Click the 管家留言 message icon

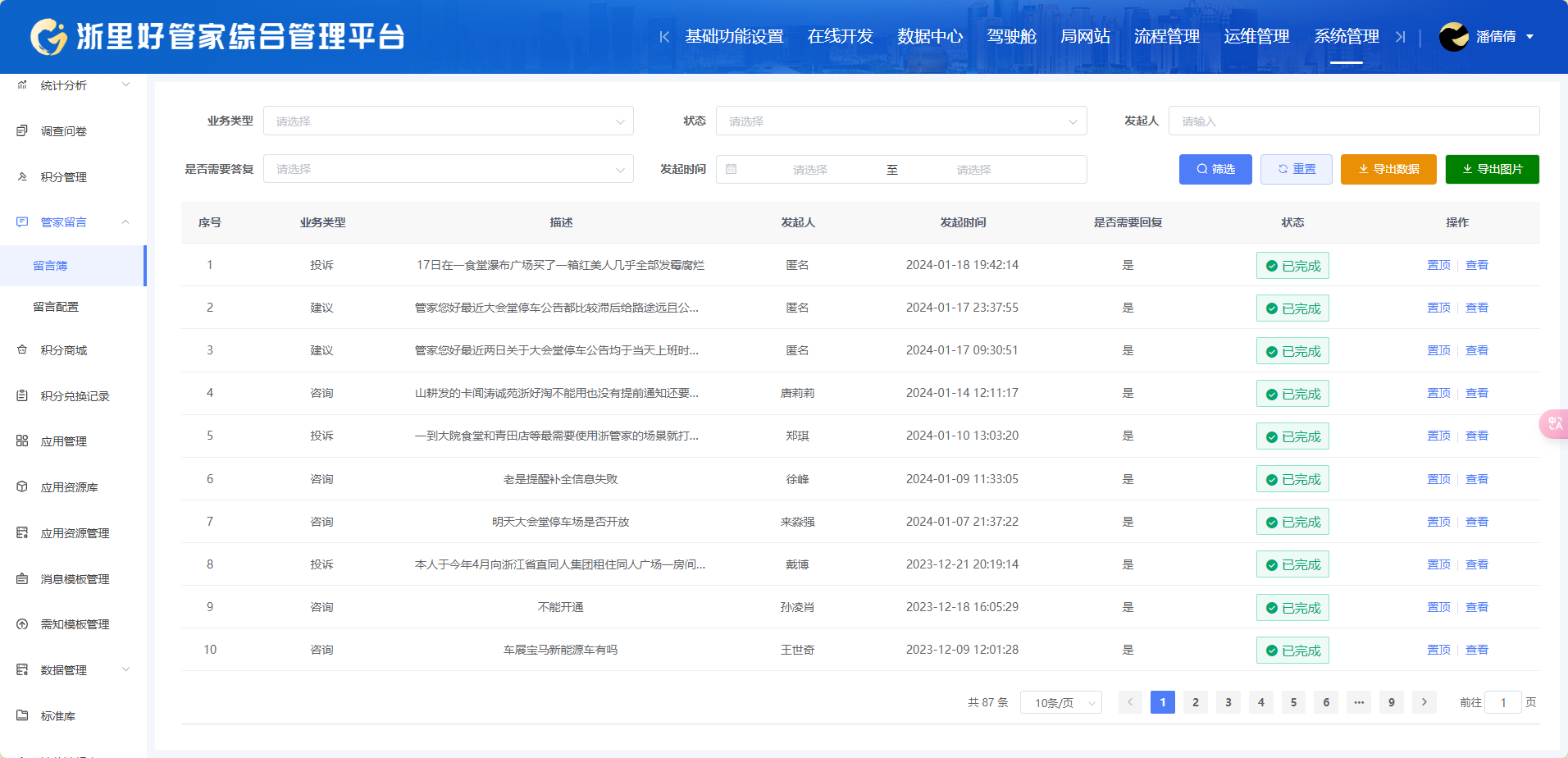[22, 221]
